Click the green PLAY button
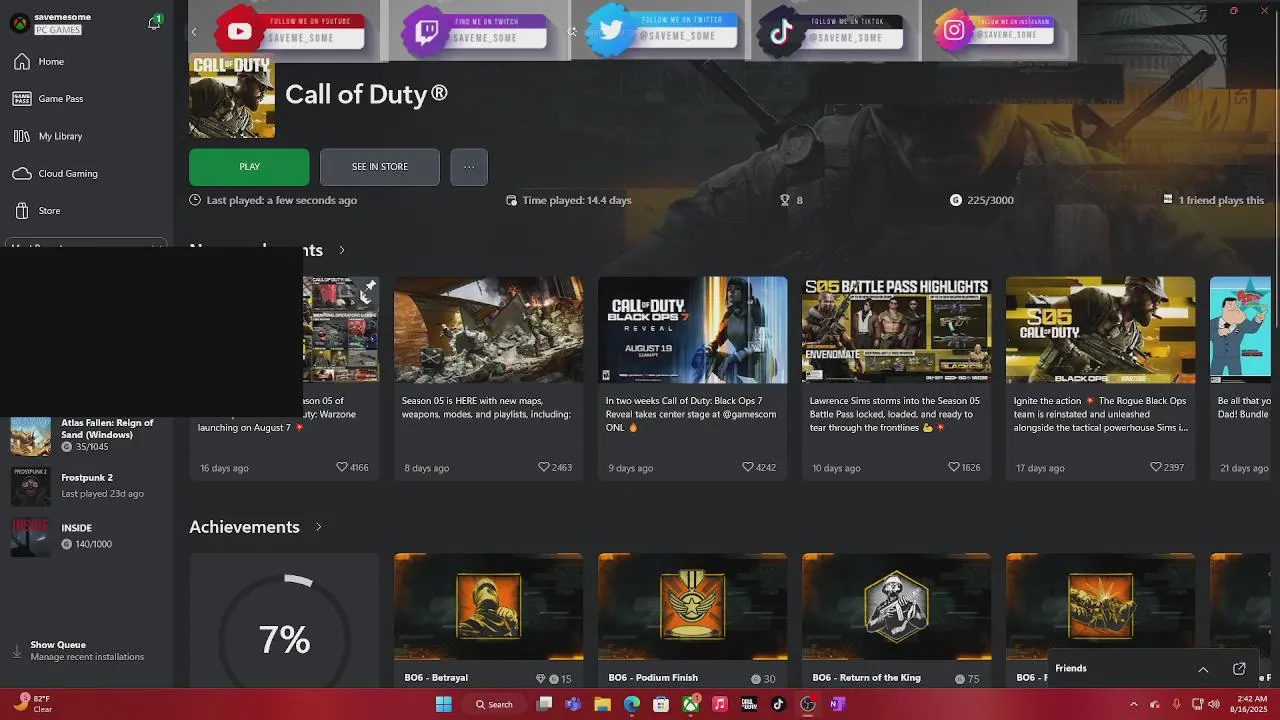 click(249, 167)
